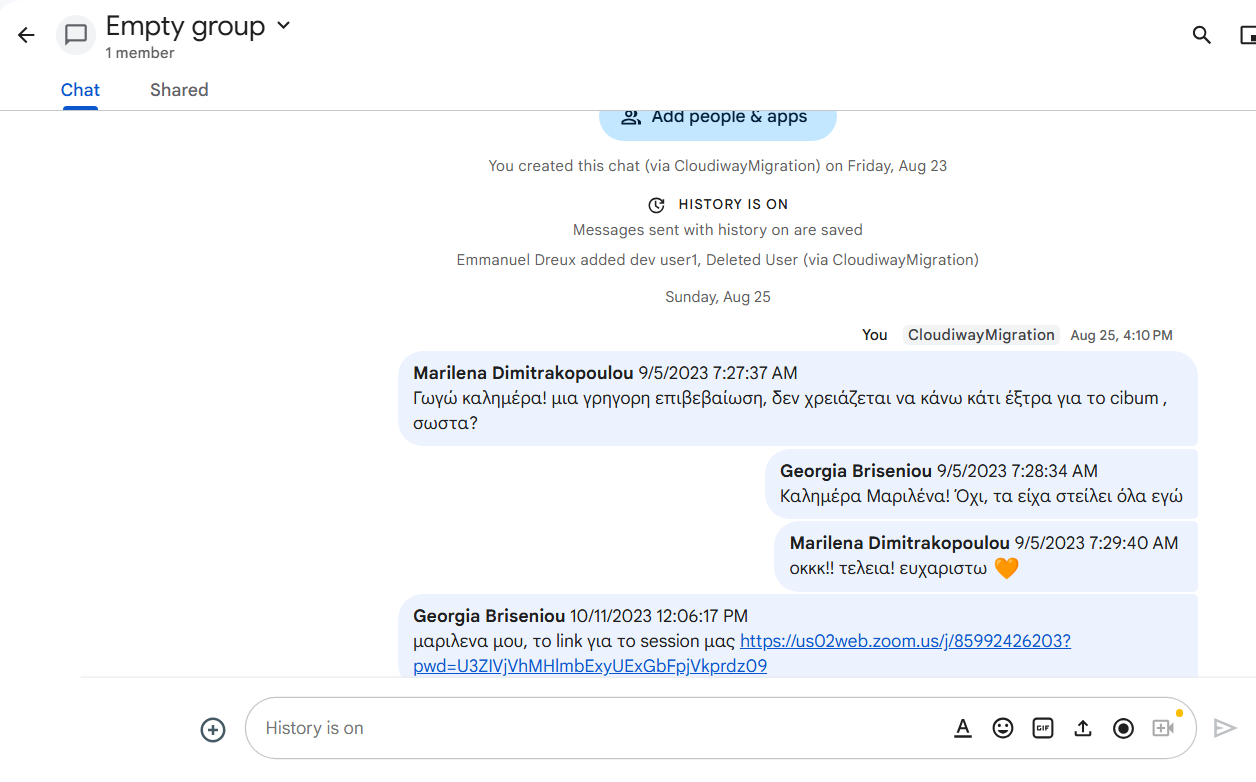The width and height of the screenshot is (1256, 782).
Task: Switch to the Chat tab
Action: point(80,90)
